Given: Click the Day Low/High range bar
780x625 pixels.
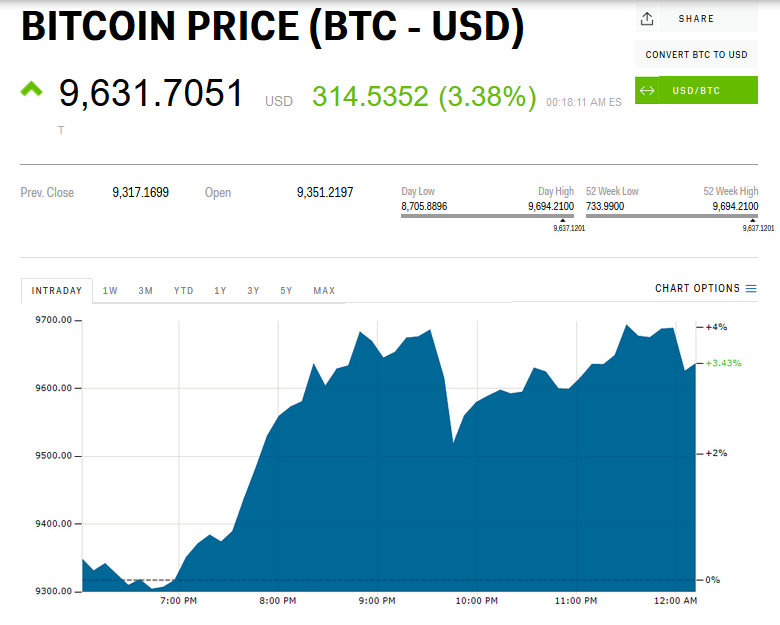Looking at the screenshot, I should [x=487, y=215].
